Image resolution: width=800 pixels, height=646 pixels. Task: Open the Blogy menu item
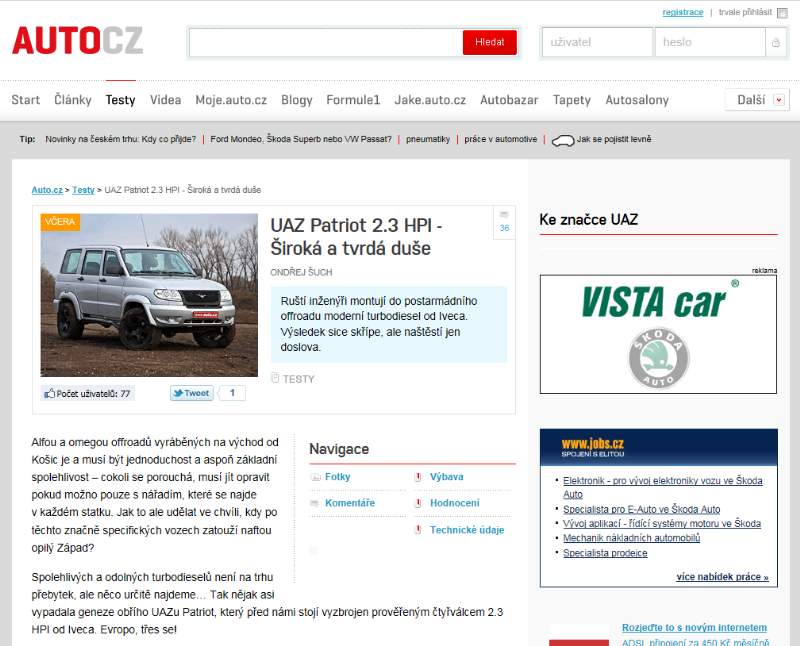click(296, 100)
